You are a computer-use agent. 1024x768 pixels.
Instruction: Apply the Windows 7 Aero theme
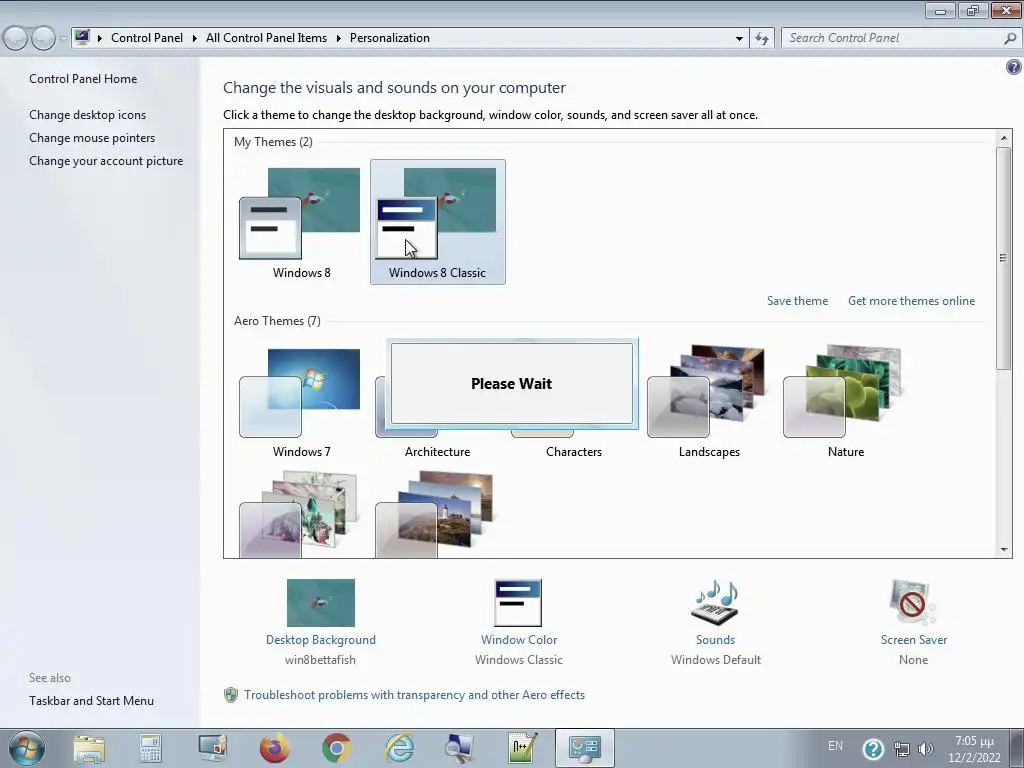[x=300, y=393]
